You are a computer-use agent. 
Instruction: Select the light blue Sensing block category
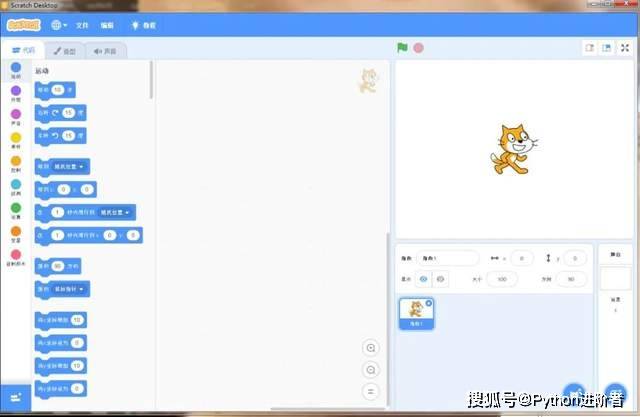(16, 187)
